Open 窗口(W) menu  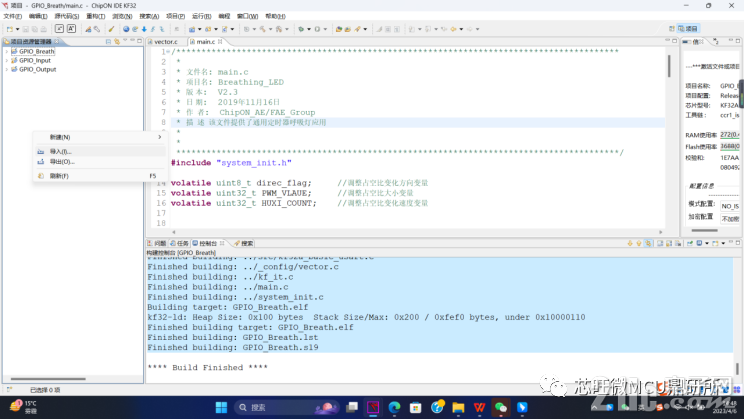(247, 16)
